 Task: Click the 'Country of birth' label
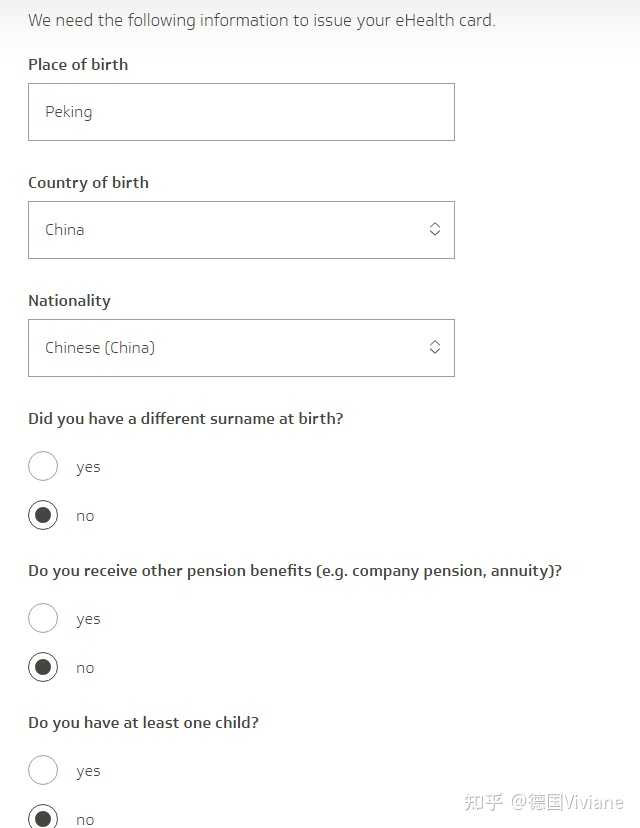click(88, 183)
